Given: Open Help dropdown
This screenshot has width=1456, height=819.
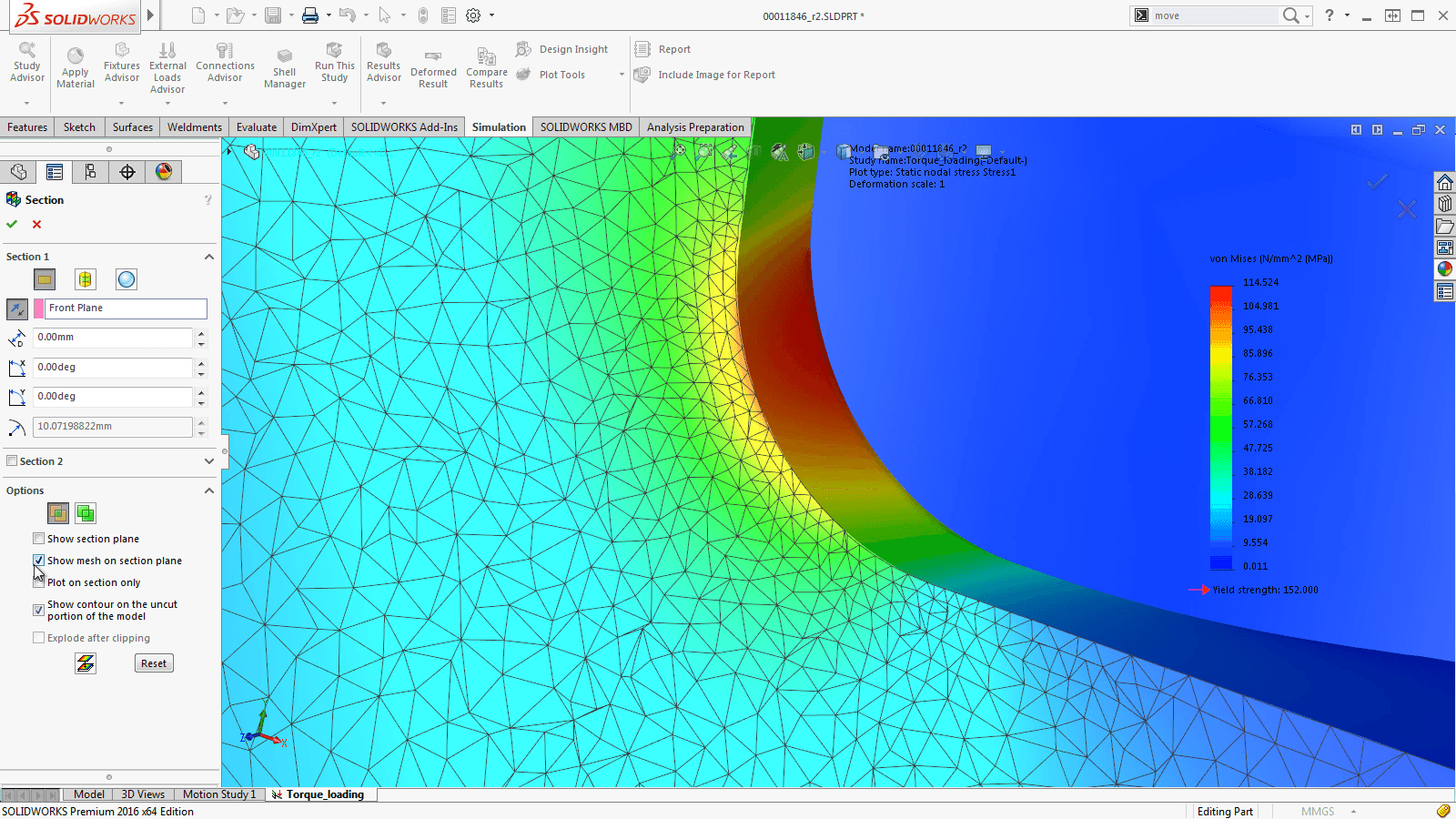Looking at the screenshot, I should coord(1347,15).
